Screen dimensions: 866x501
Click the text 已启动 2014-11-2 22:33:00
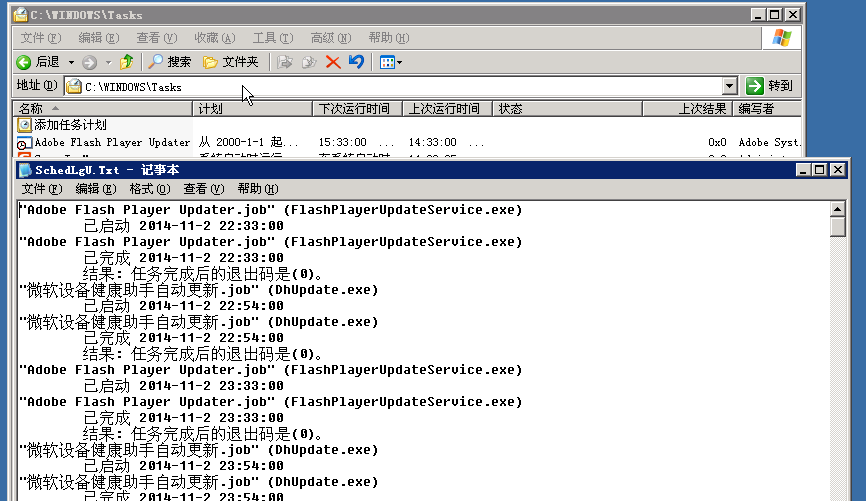point(183,226)
